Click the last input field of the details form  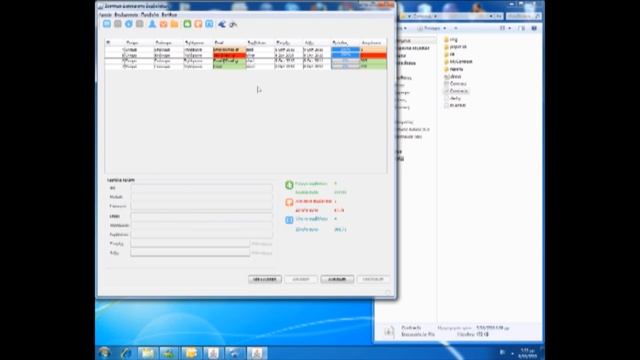click(x=190, y=253)
